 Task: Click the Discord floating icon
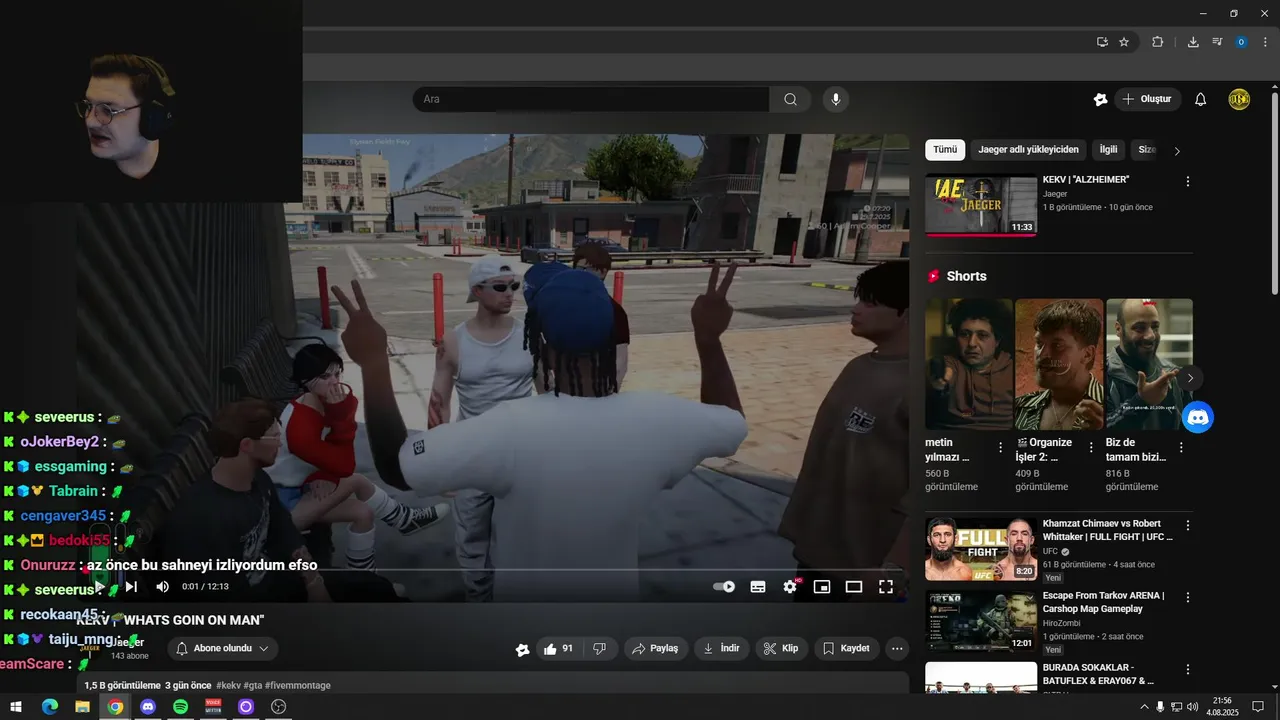tap(1198, 416)
